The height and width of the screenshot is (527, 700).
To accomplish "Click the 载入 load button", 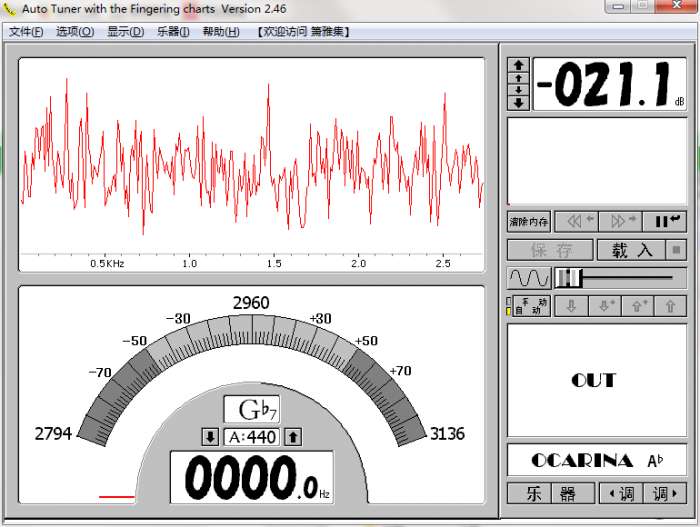I will (630, 250).
